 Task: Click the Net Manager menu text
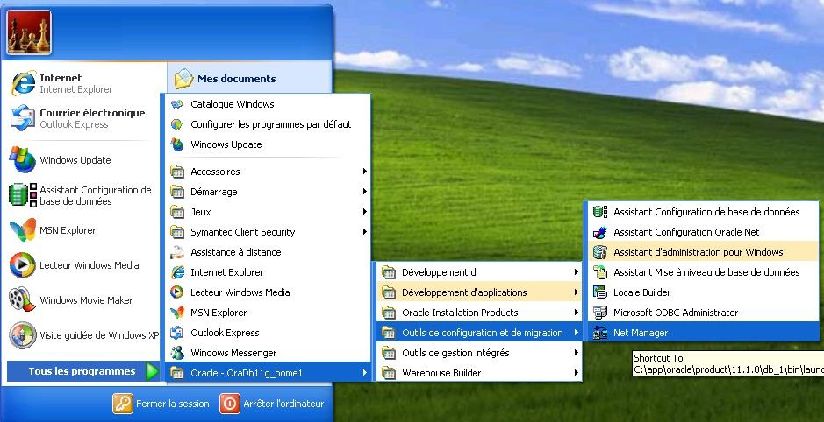641,333
